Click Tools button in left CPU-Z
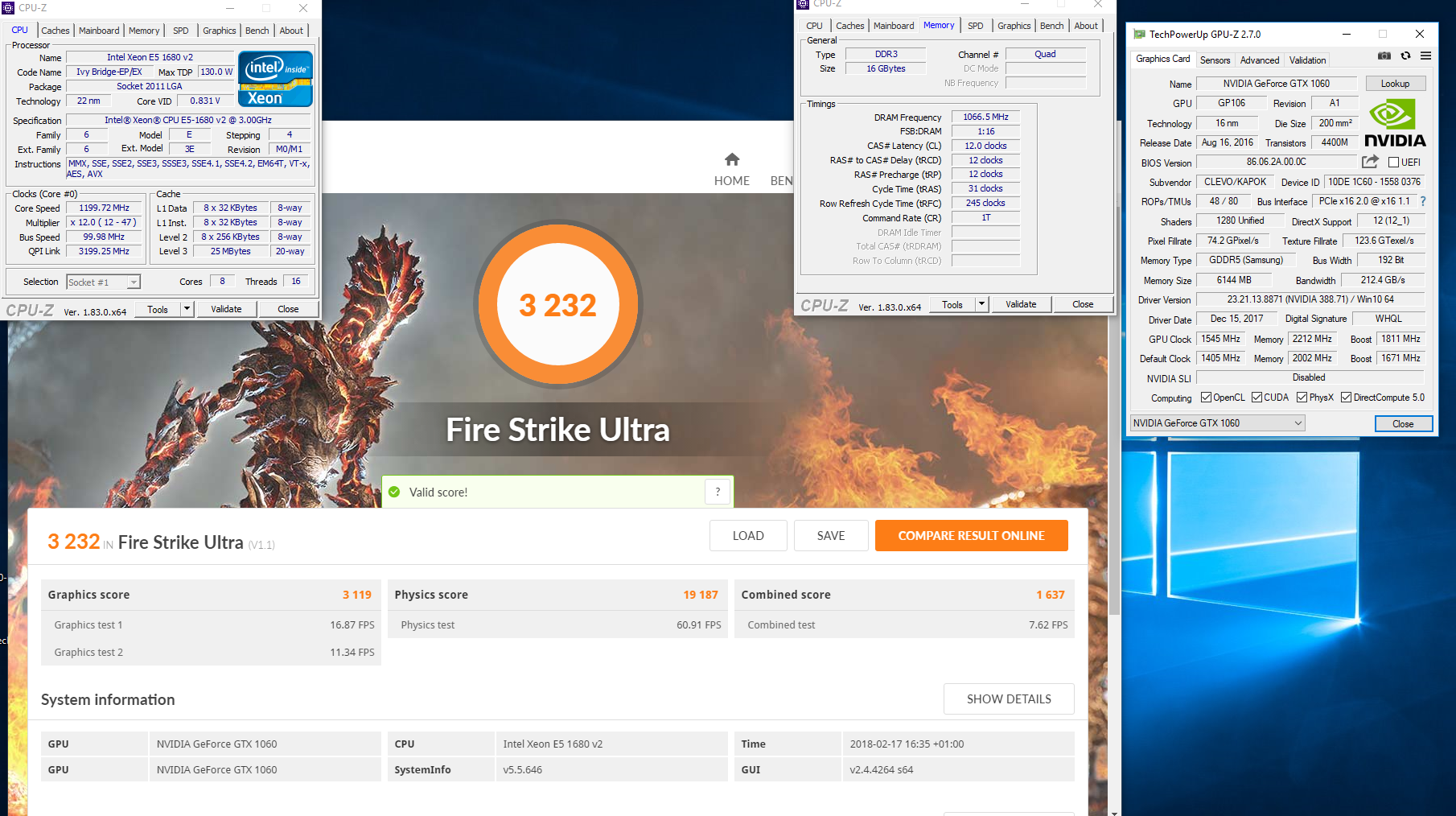This screenshot has height=816, width=1456. pyautogui.click(x=158, y=309)
